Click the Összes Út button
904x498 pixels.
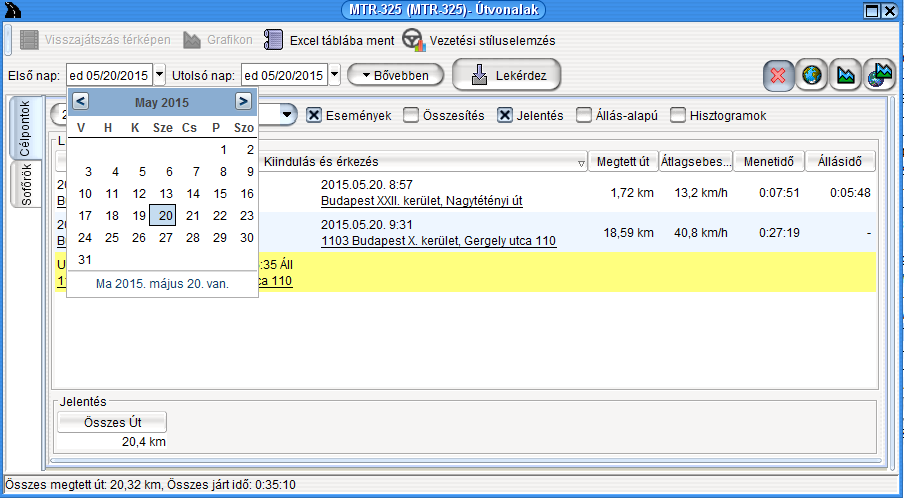pos(112,423)
